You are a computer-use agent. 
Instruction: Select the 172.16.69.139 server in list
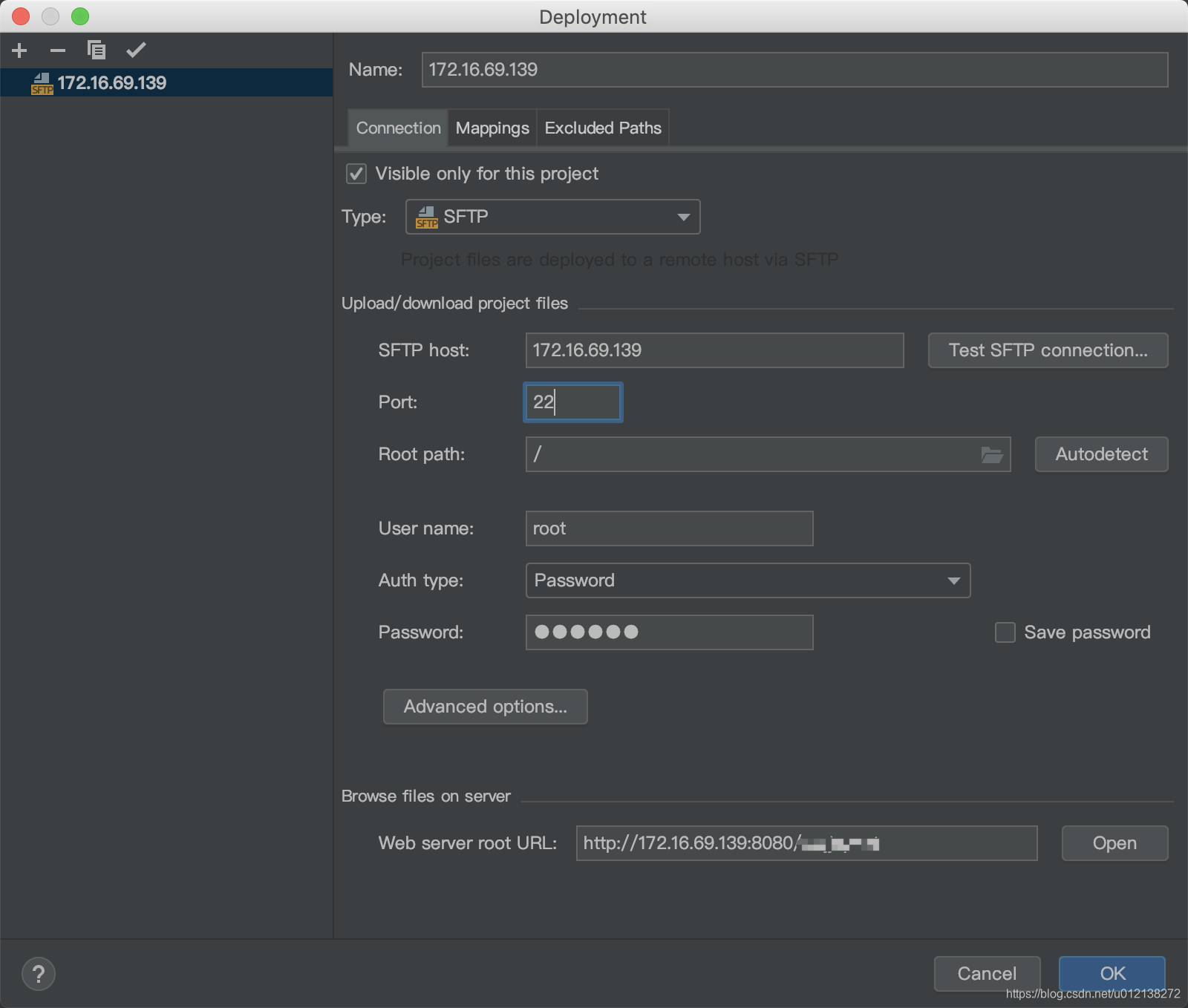pyautogui.click(x=166, y=82)
